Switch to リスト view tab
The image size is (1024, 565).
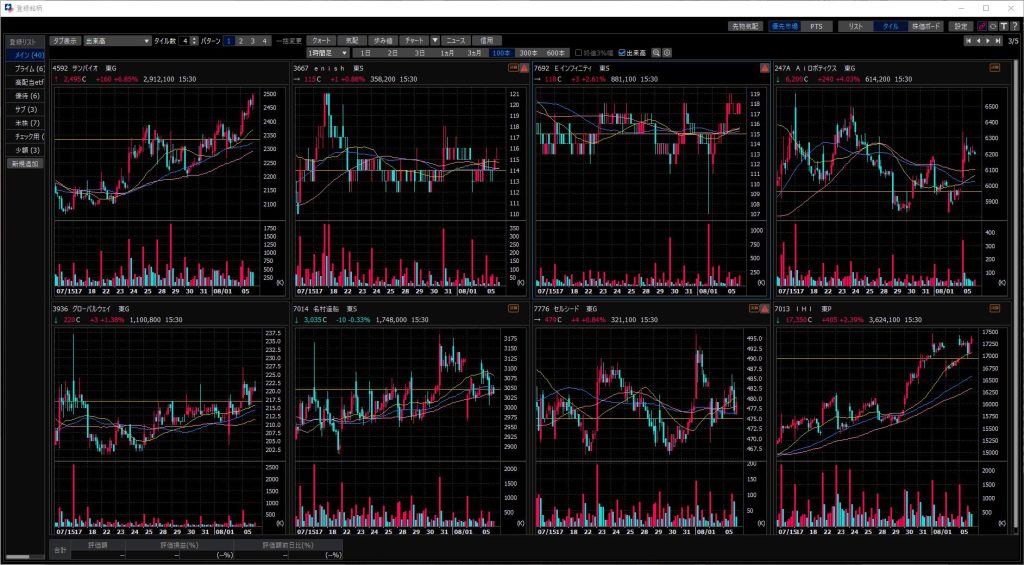(x=854, y=26)
